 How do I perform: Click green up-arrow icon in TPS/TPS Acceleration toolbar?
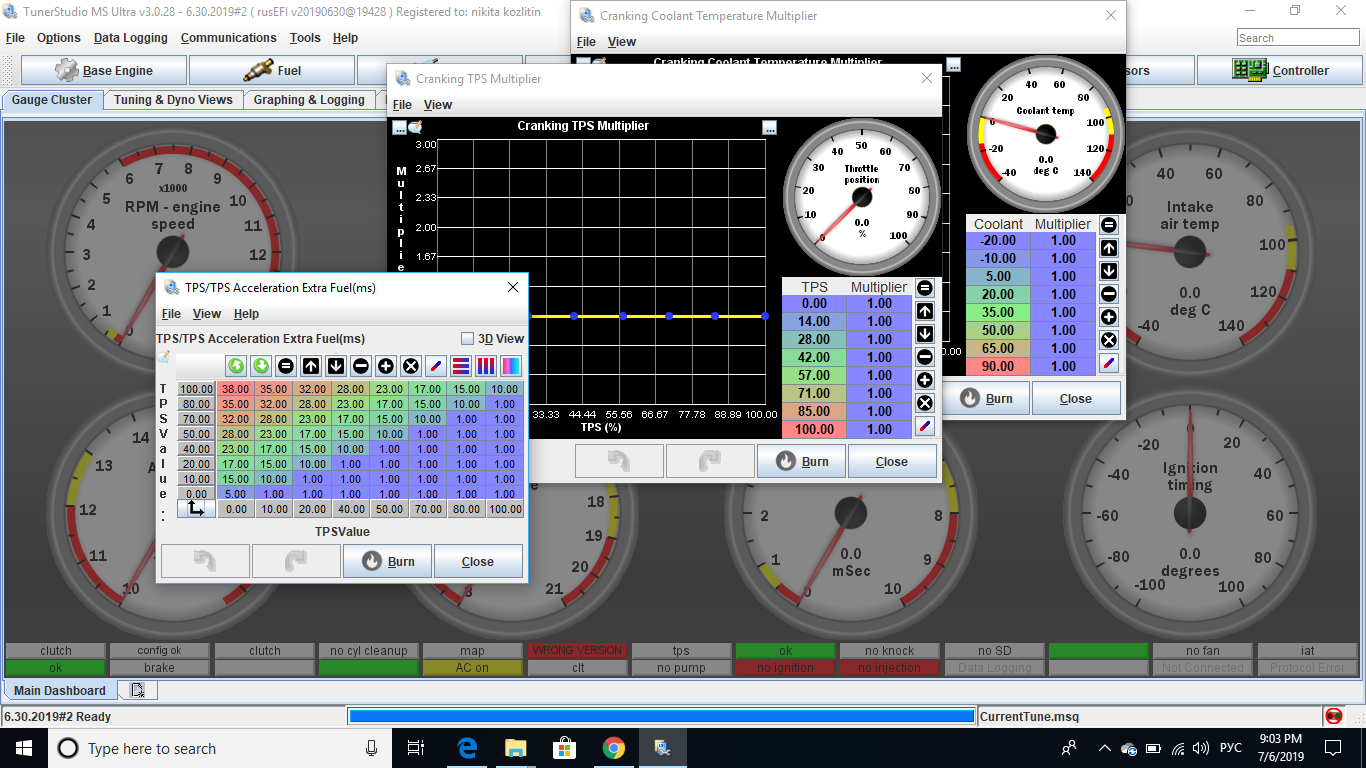pyautogui.click(x=236, y=366)
